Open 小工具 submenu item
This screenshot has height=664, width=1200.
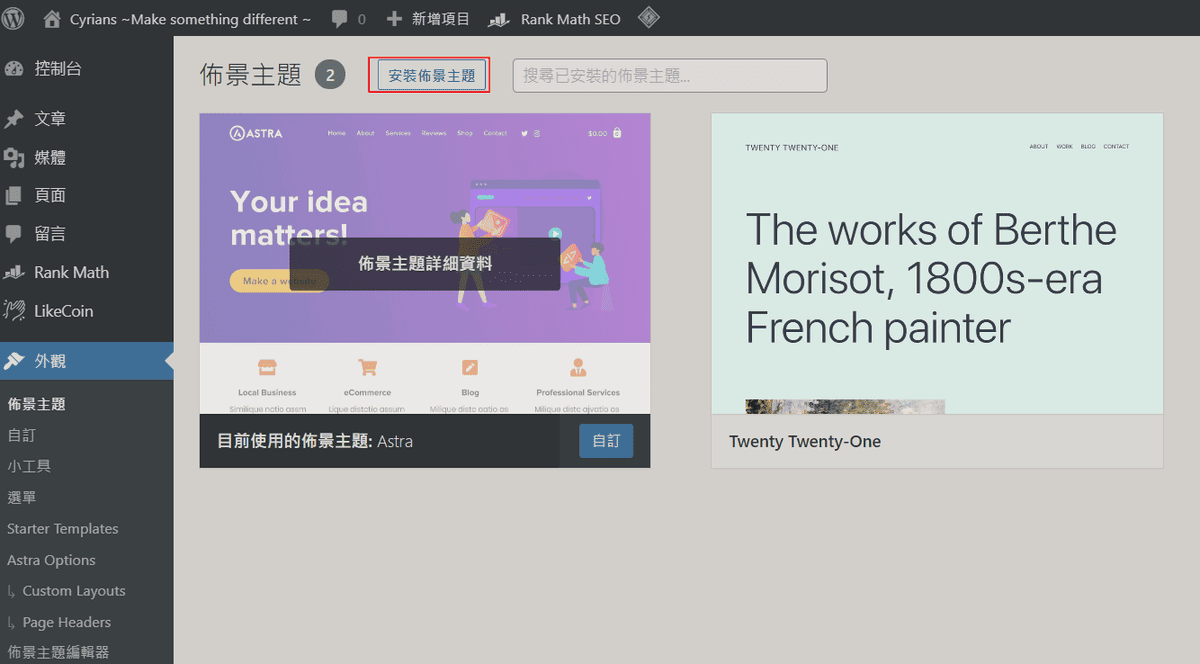click(x=29, y=466)
